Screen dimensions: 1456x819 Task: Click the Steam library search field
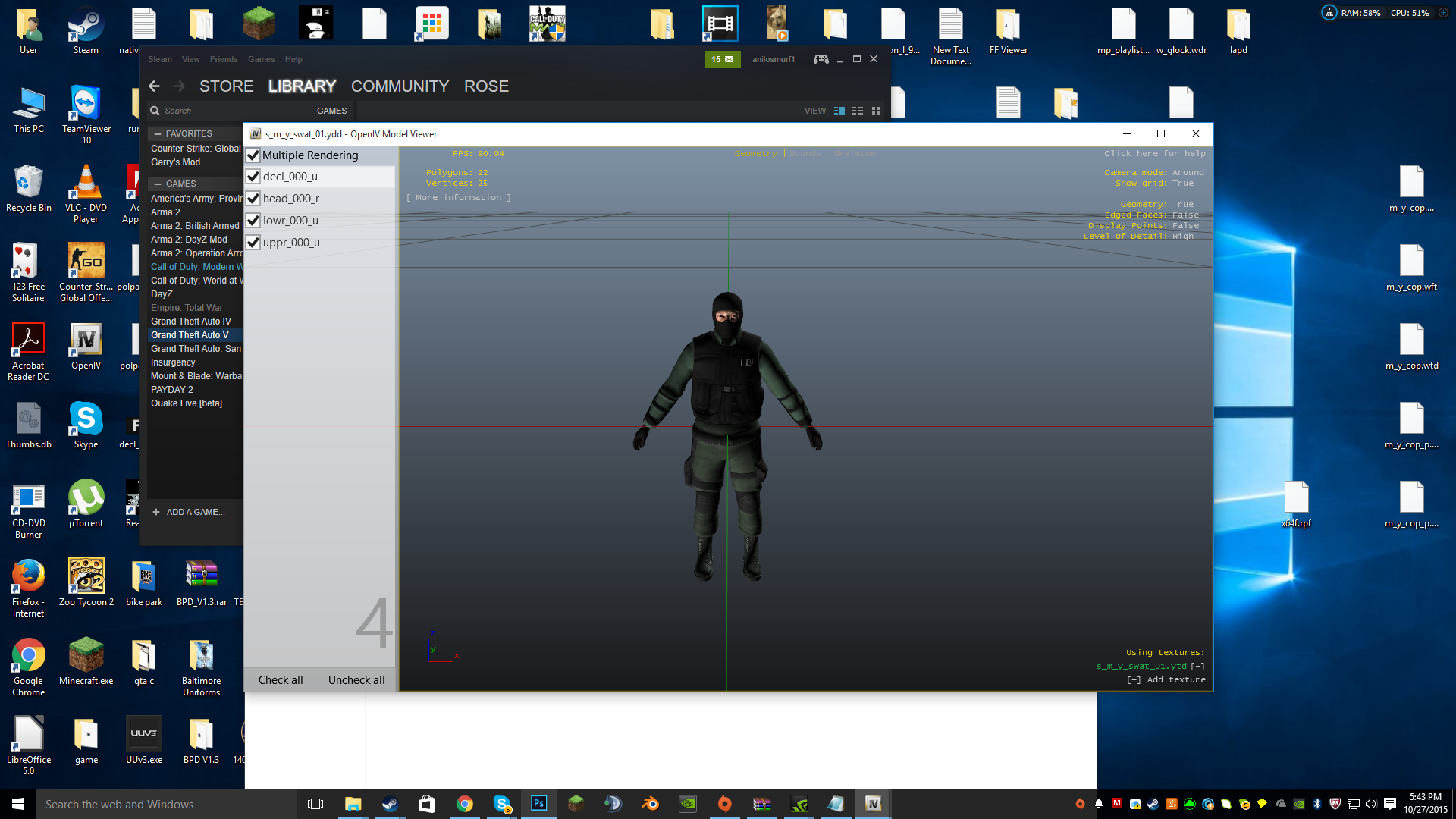[227, 111]
